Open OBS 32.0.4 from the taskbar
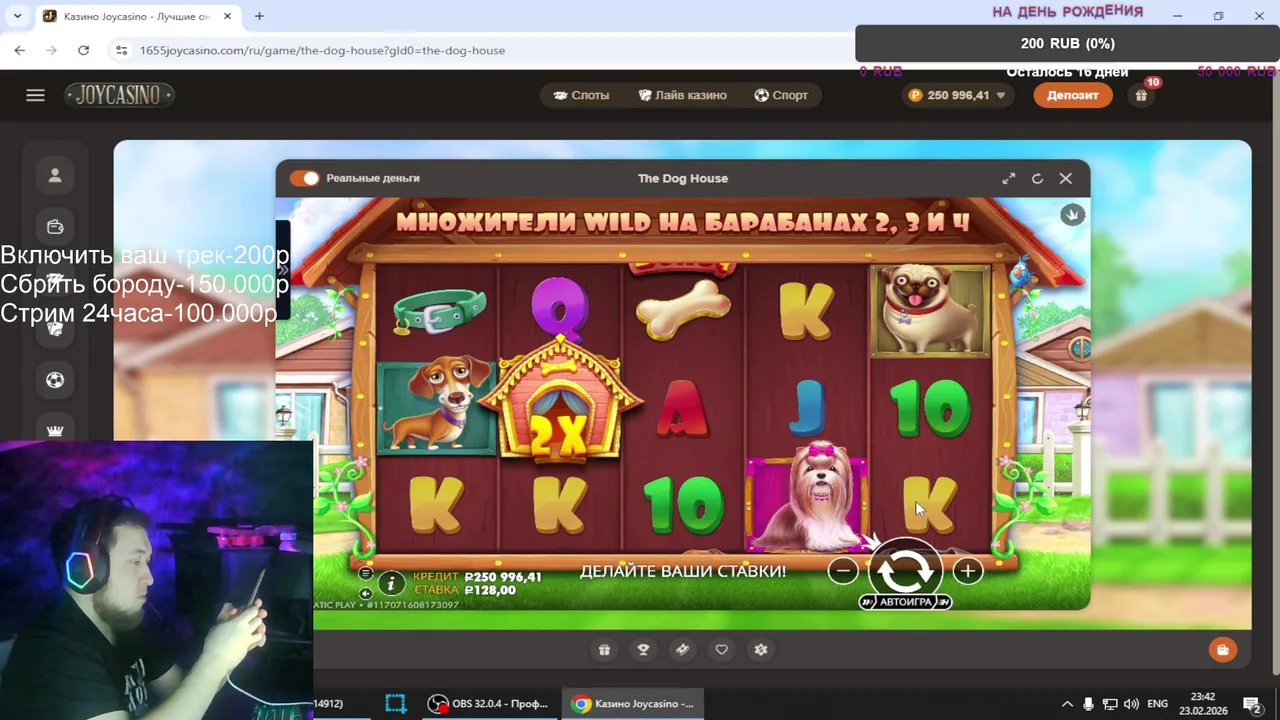The height and width of the screenshot is (720, 1280). pyautogui.click(x=490, y=704)
